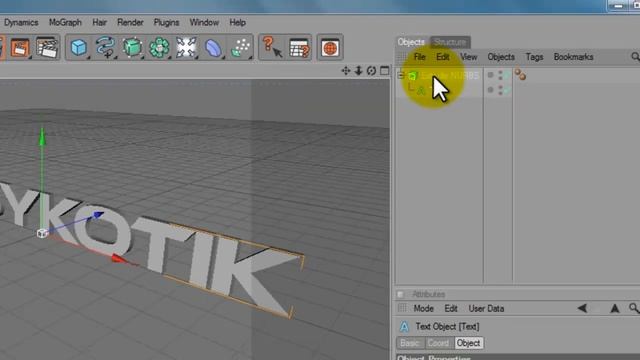
Task: Switch to the Coord attributes tab
Action: [438, 343]
